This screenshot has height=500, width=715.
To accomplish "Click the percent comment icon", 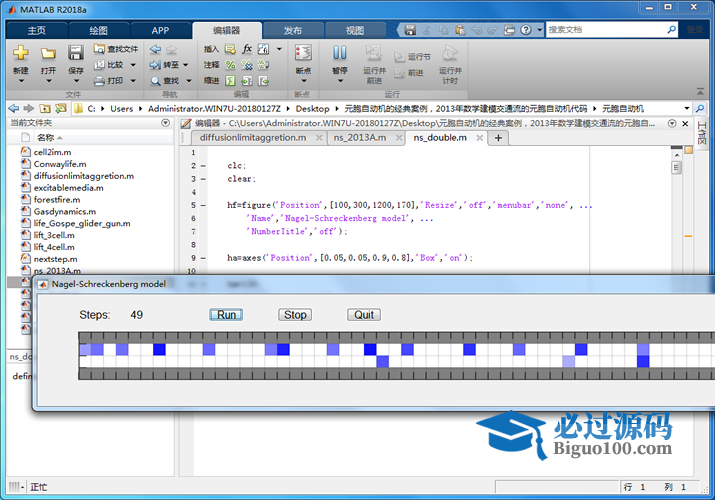I will 230,64.
